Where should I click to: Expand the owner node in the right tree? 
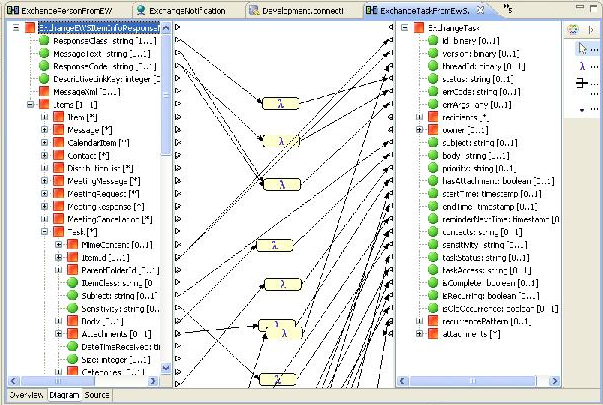[x=418, y=129]
